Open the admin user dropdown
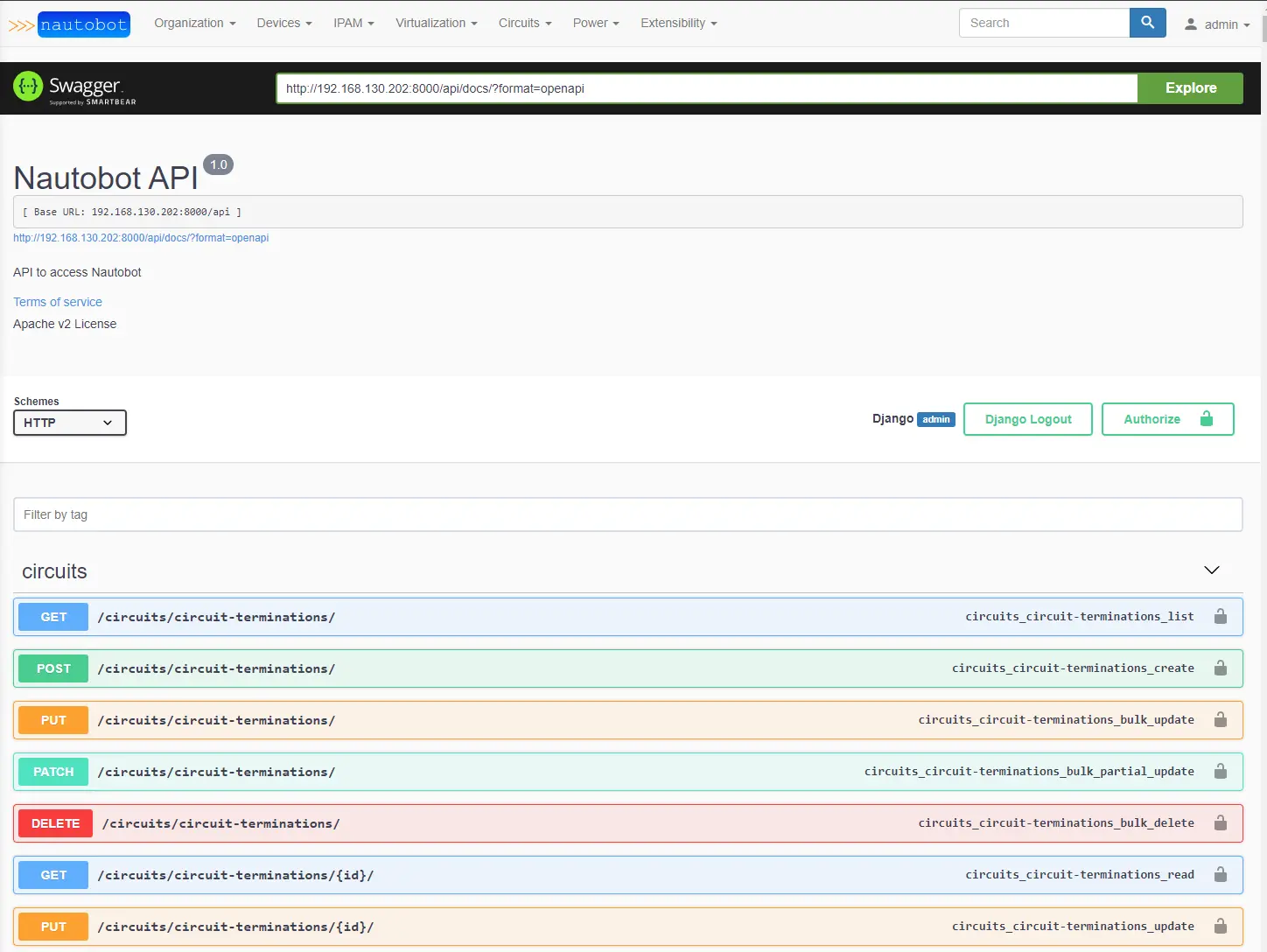 pos(1217,24)
